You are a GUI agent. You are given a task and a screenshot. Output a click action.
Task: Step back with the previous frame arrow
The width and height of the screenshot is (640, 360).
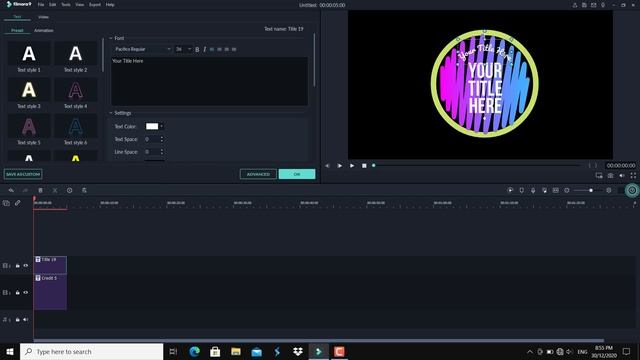click(x=327, y=166)
